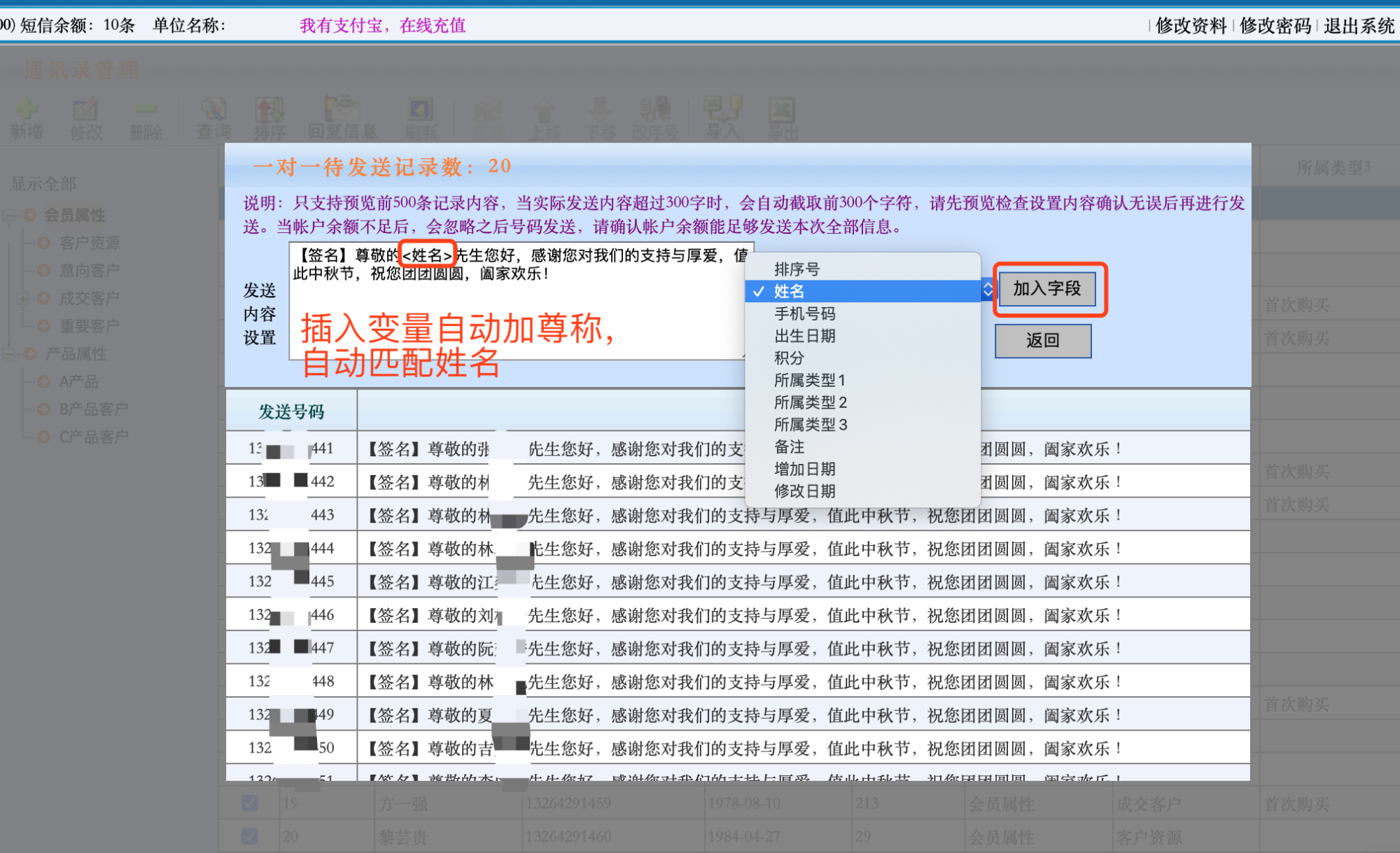Screen dimensions: 1400x853
Task: Toggle checkbox for row 19 方一强
Action: coord(249,803)
